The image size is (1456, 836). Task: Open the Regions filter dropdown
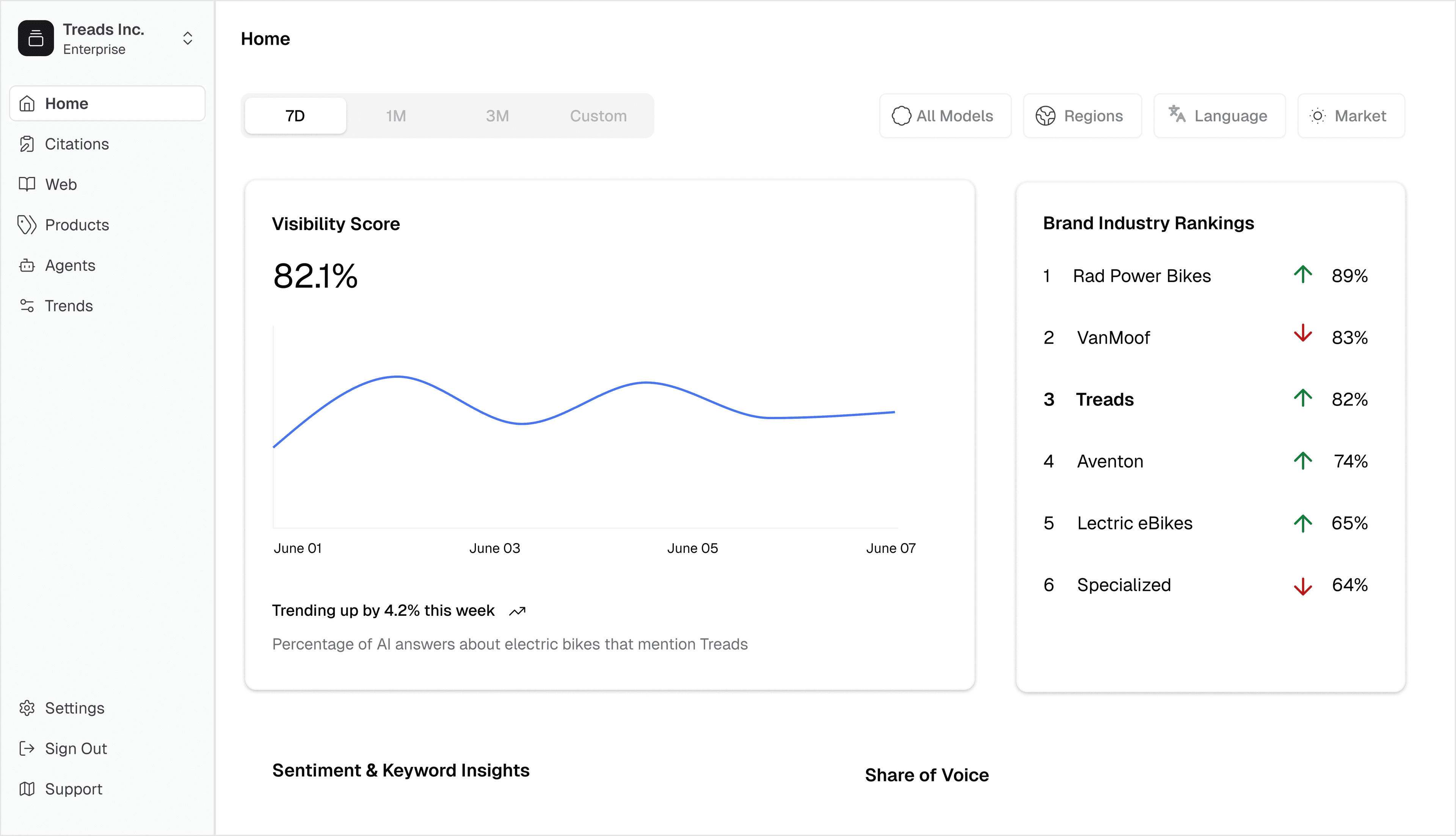click(1082, 116)
